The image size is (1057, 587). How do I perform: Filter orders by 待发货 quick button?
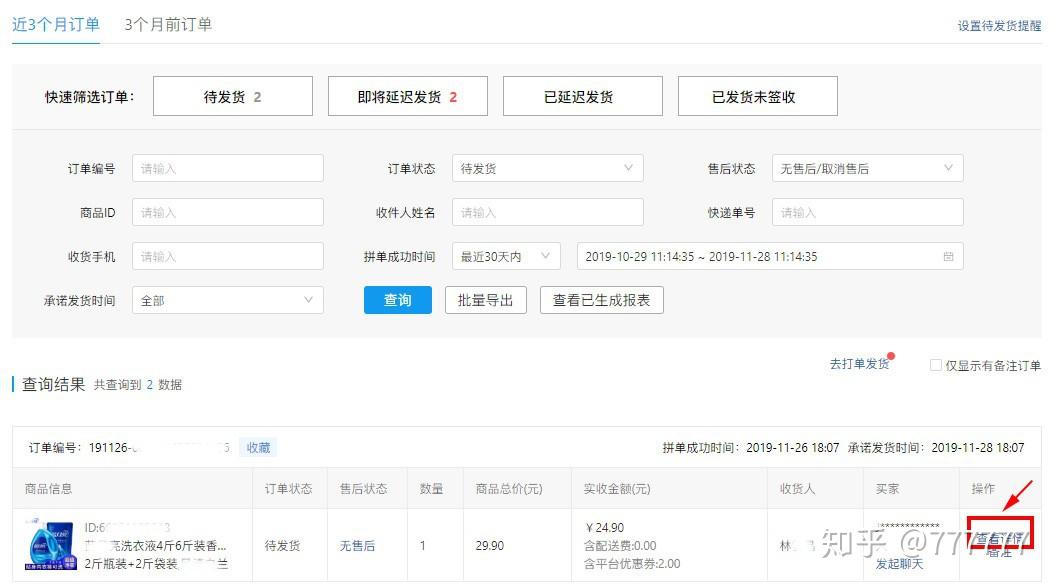233,96
